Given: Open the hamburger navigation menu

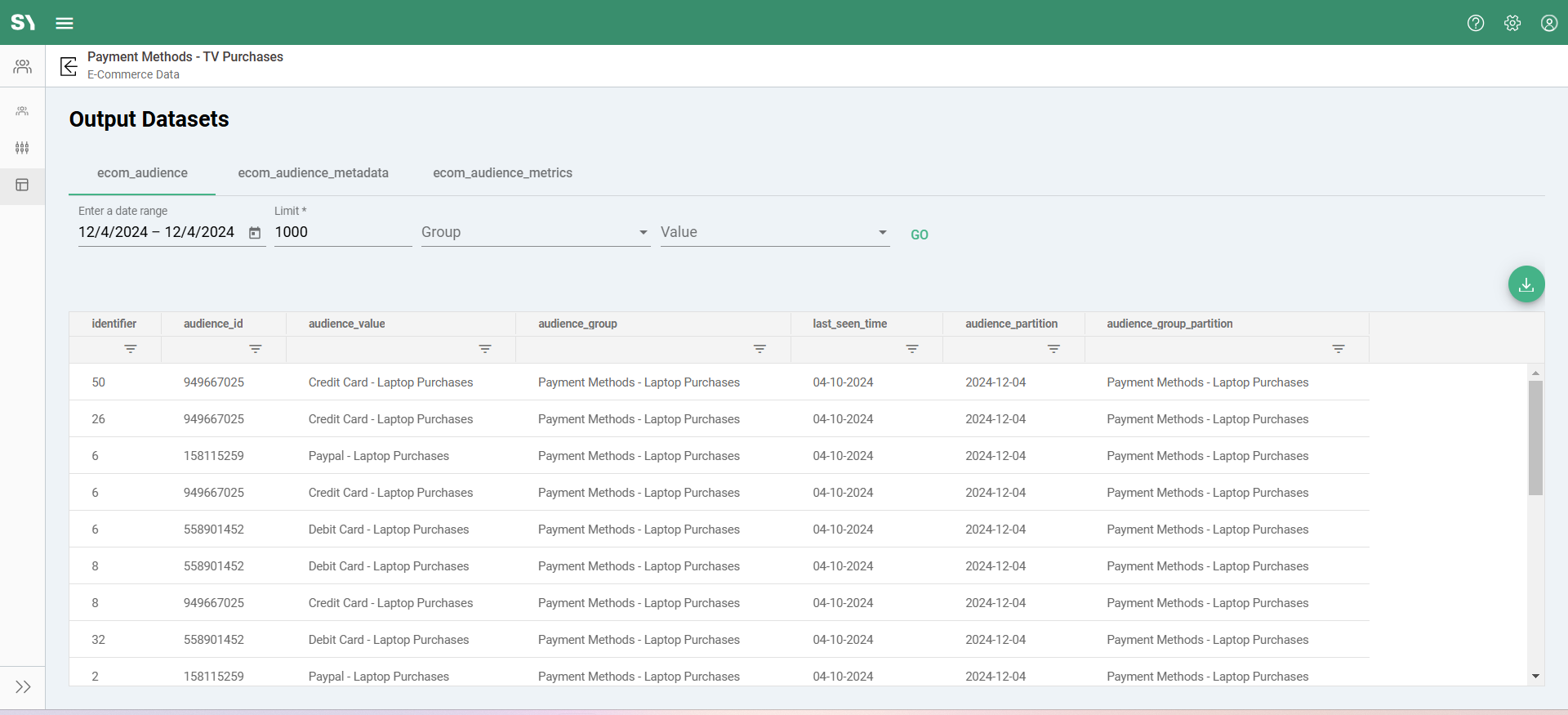Looking at the screenshot, I should point(65,23).
